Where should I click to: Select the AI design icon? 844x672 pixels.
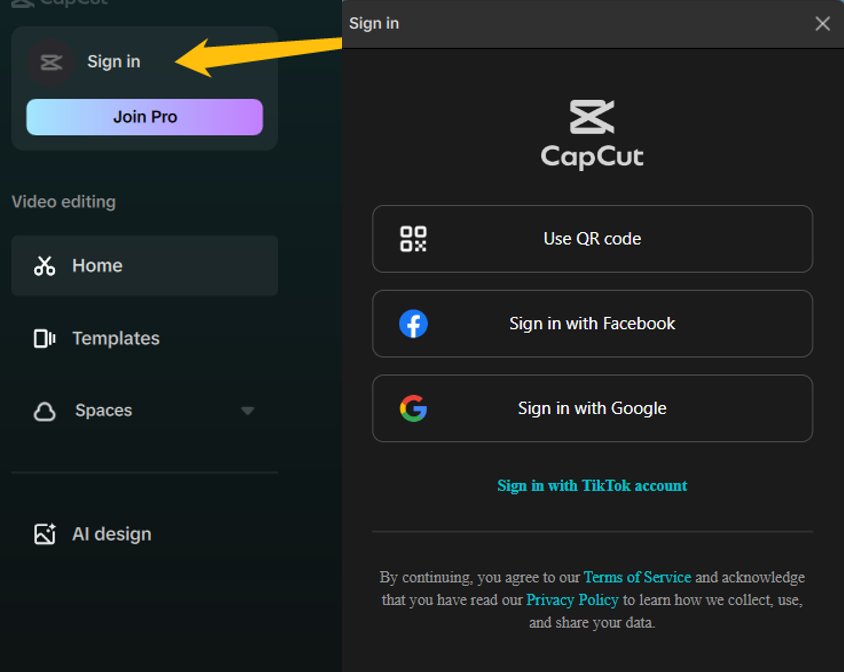[44, 534]
